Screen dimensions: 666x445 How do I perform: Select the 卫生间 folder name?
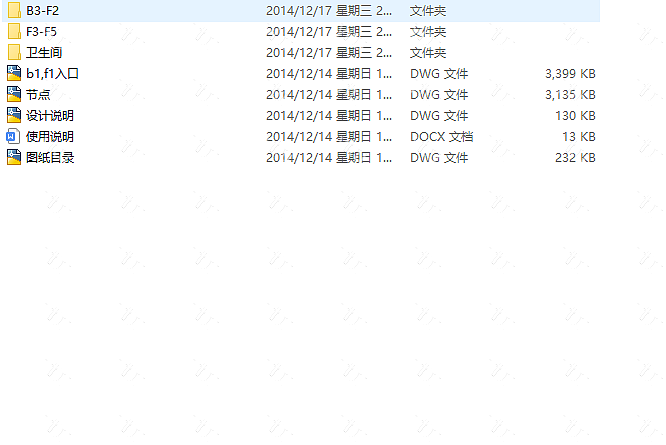[44, 53]
